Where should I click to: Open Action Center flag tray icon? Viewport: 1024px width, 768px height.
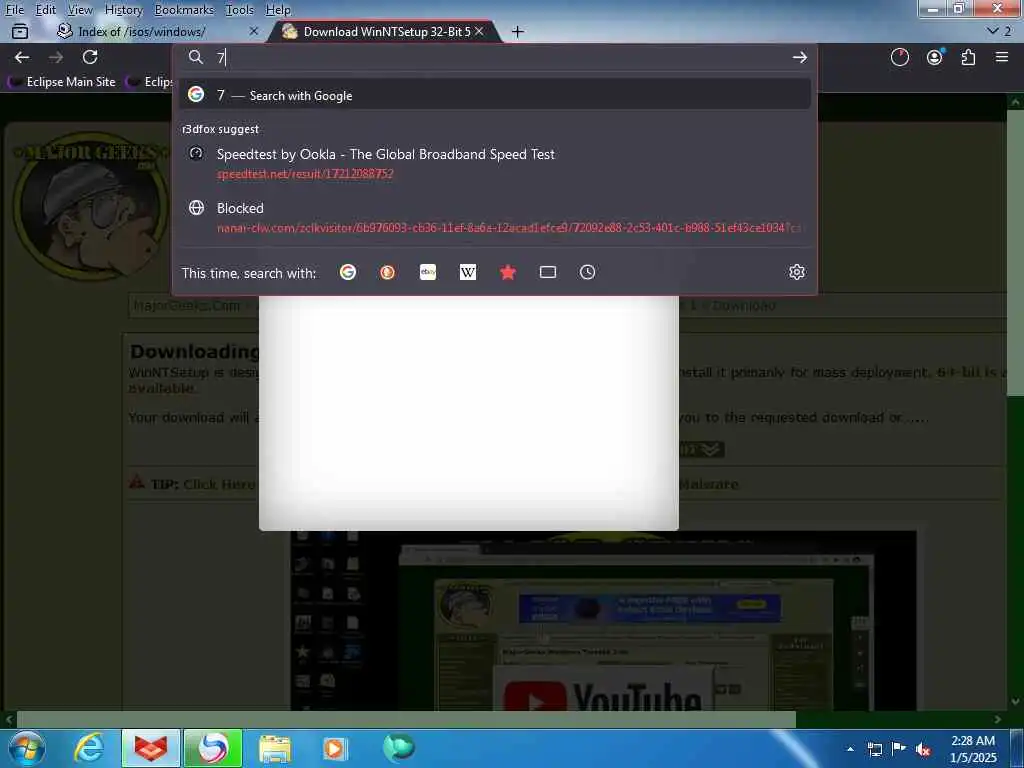[899, 749]
